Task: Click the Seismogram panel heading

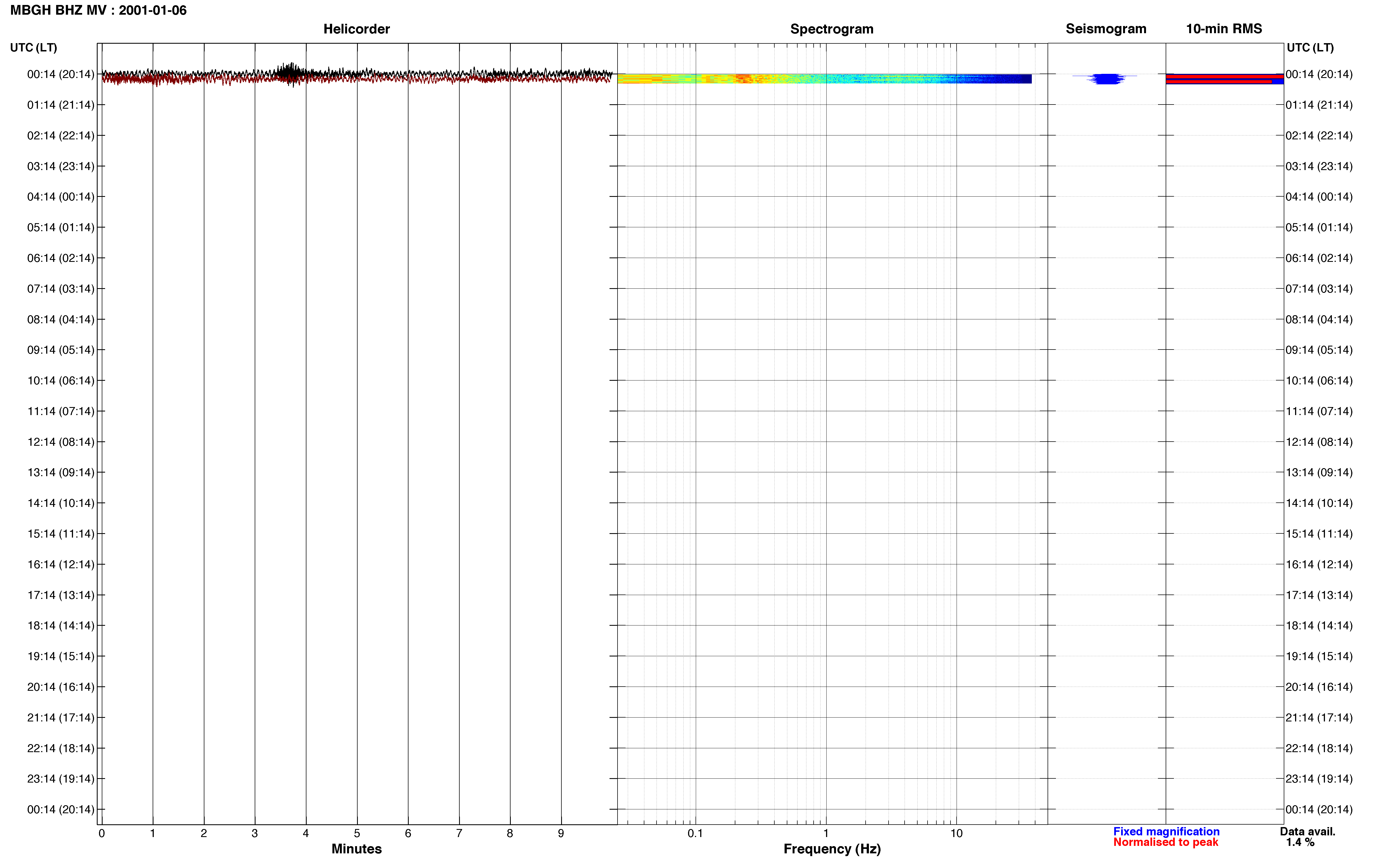Action: coord(1106,29)
